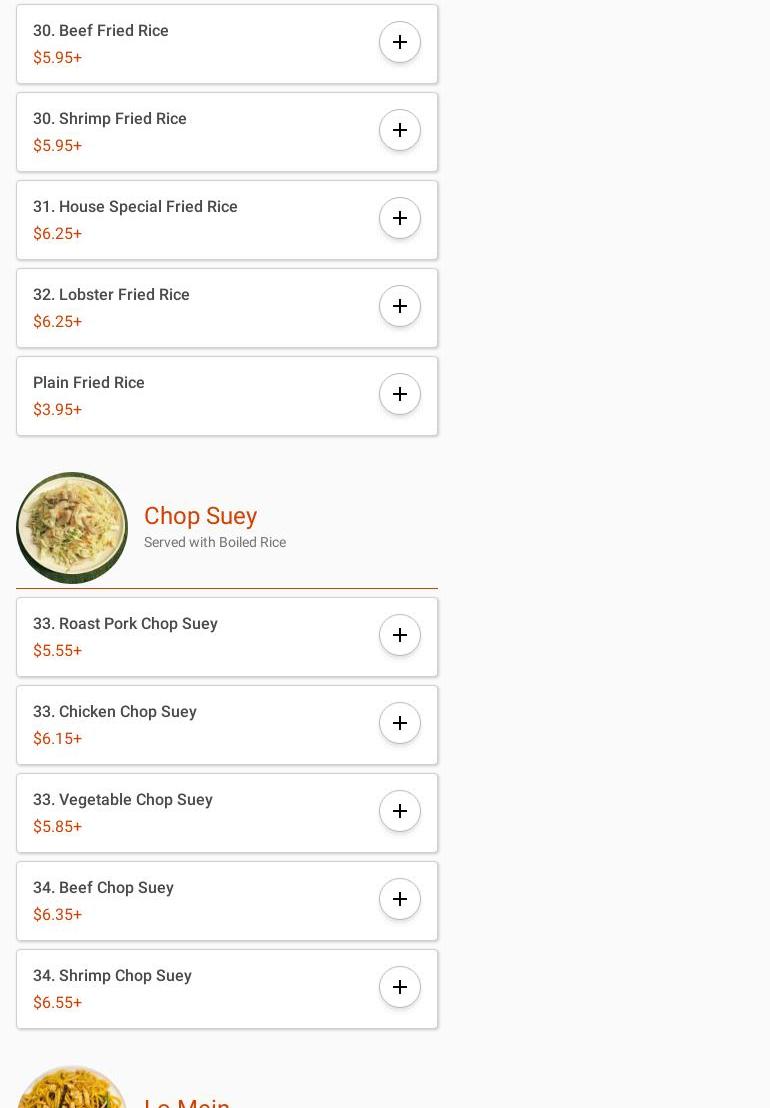The width and height of the screenshot is (770, 1108).
Task: Select the 34. Beef Chop Suey title
Action: [x=103, y=888]
